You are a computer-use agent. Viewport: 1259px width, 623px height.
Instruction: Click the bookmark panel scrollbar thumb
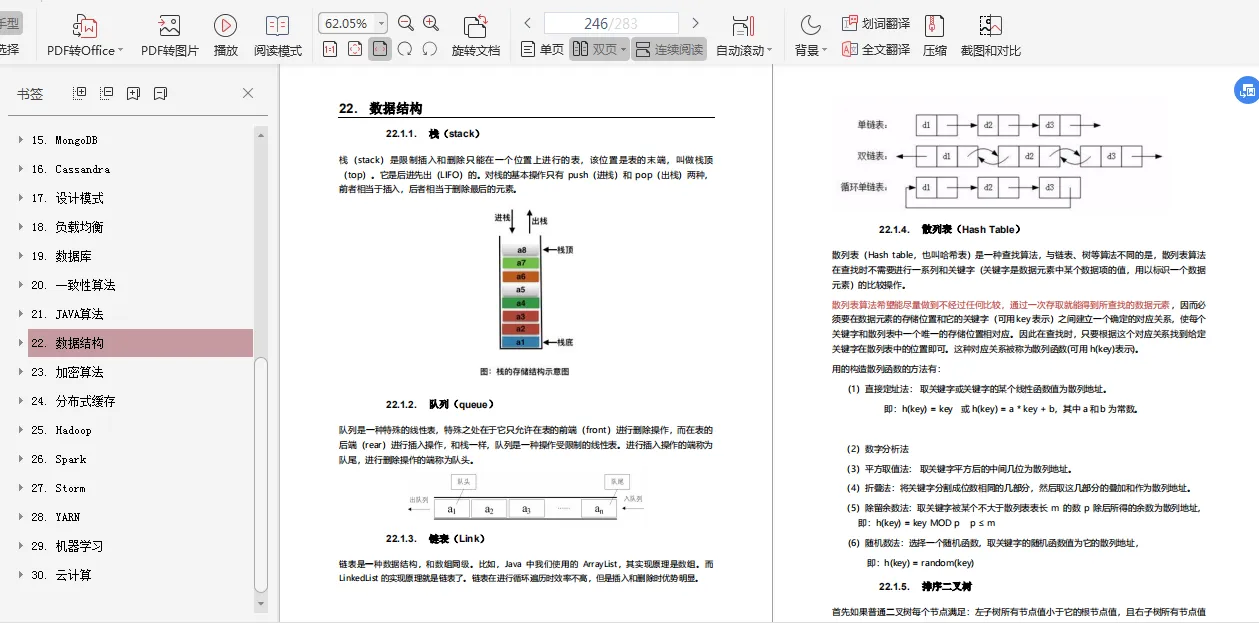coord(262,474)
